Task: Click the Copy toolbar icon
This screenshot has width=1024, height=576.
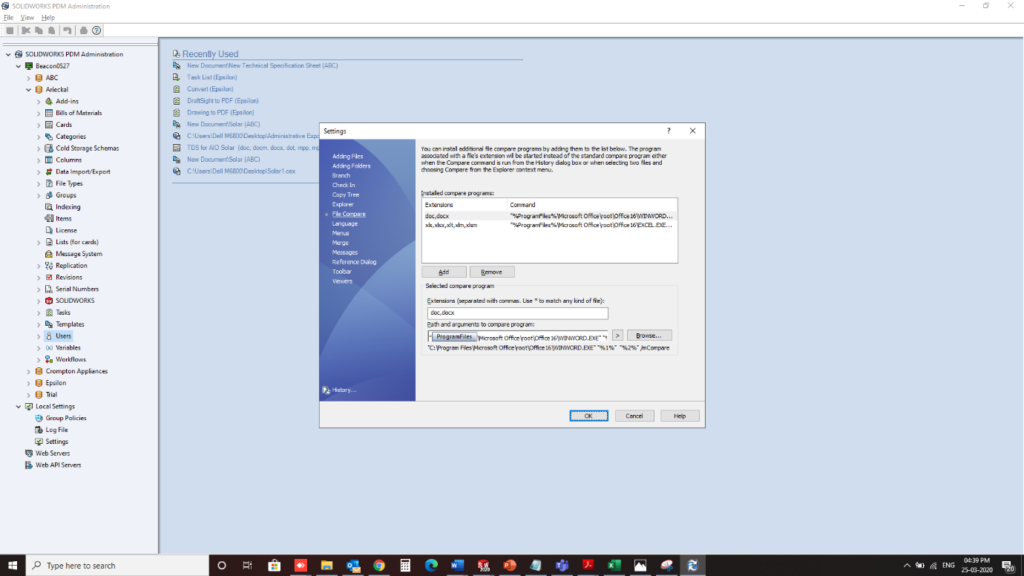Action: tap(39, 31)
